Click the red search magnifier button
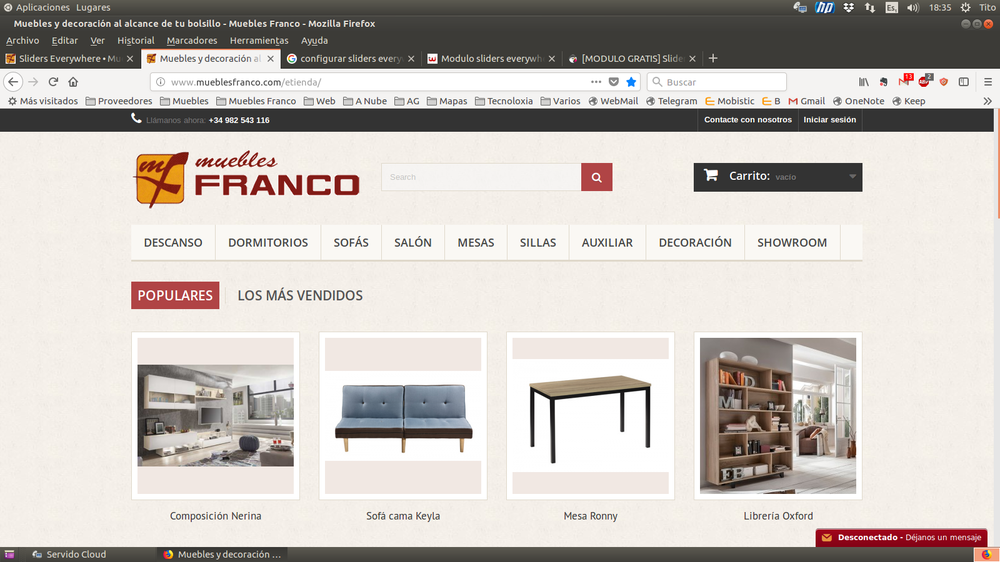The height and width of the screenshot is (562, 1000). [x=596, y=177]
